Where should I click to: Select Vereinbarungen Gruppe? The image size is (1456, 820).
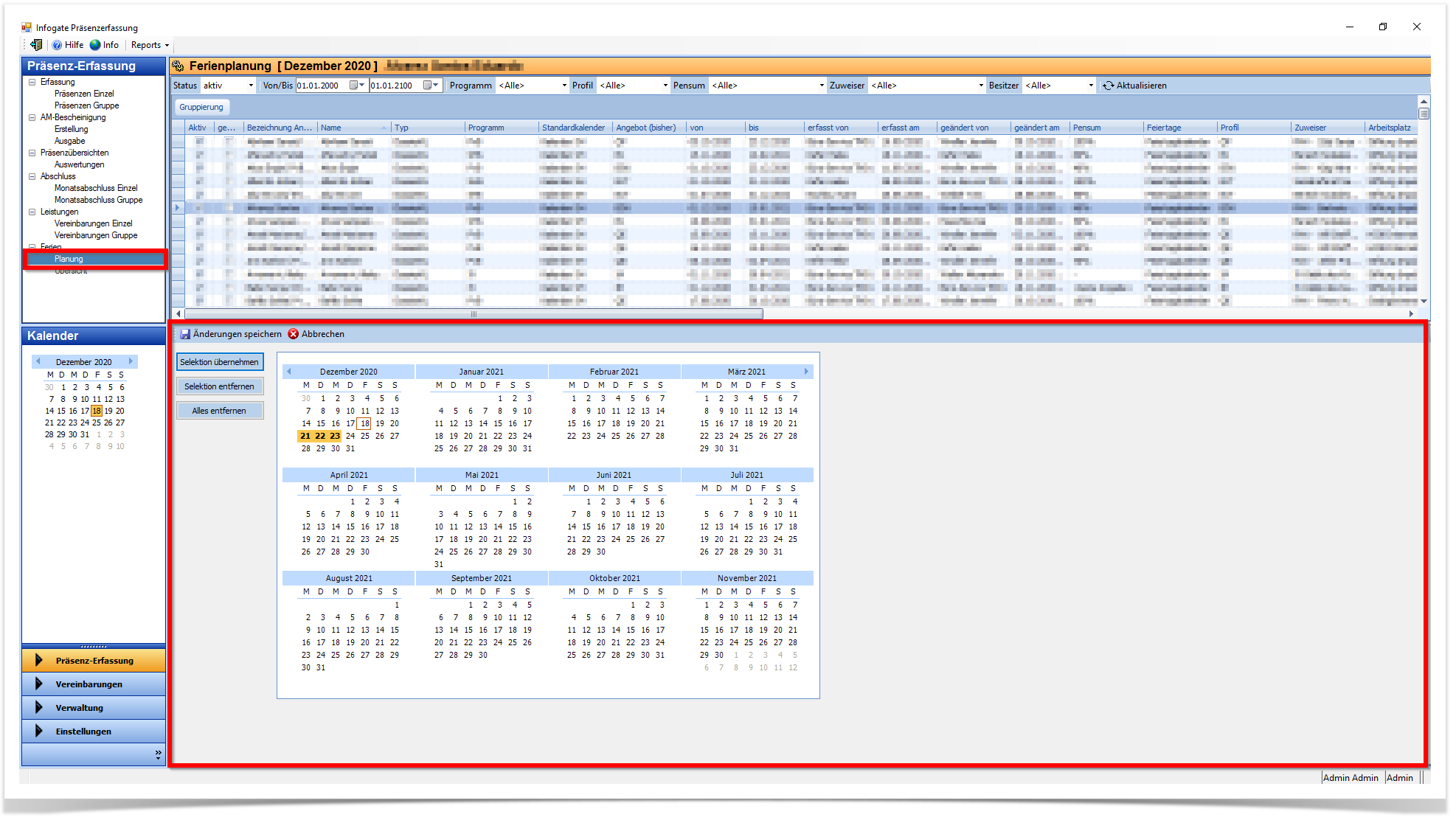pos(95,235)
